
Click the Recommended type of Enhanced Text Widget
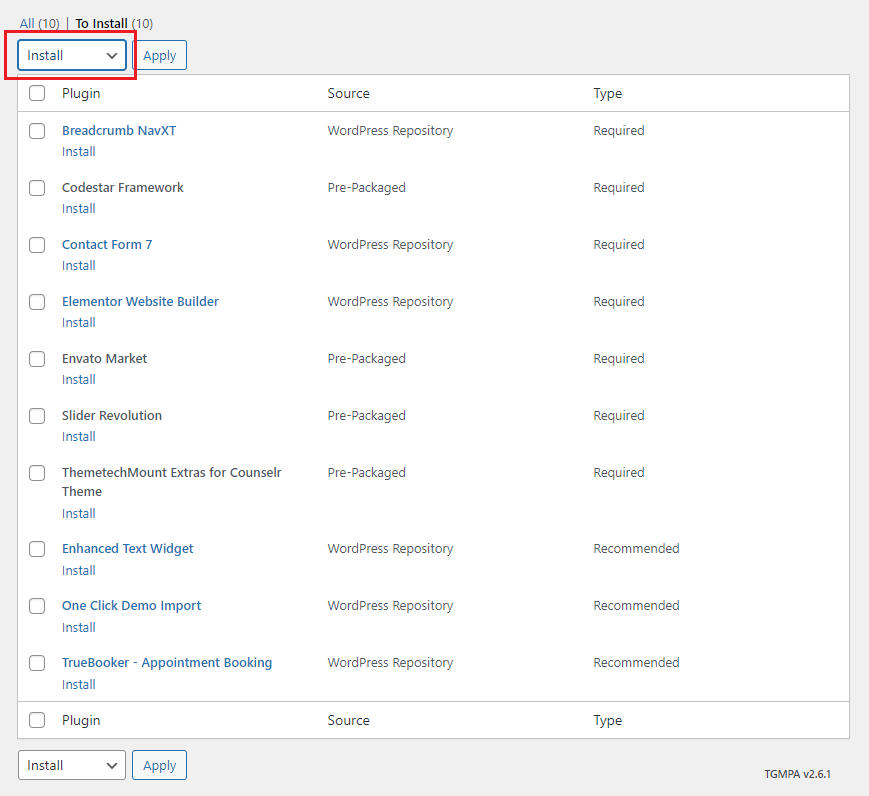coord(636,549)
